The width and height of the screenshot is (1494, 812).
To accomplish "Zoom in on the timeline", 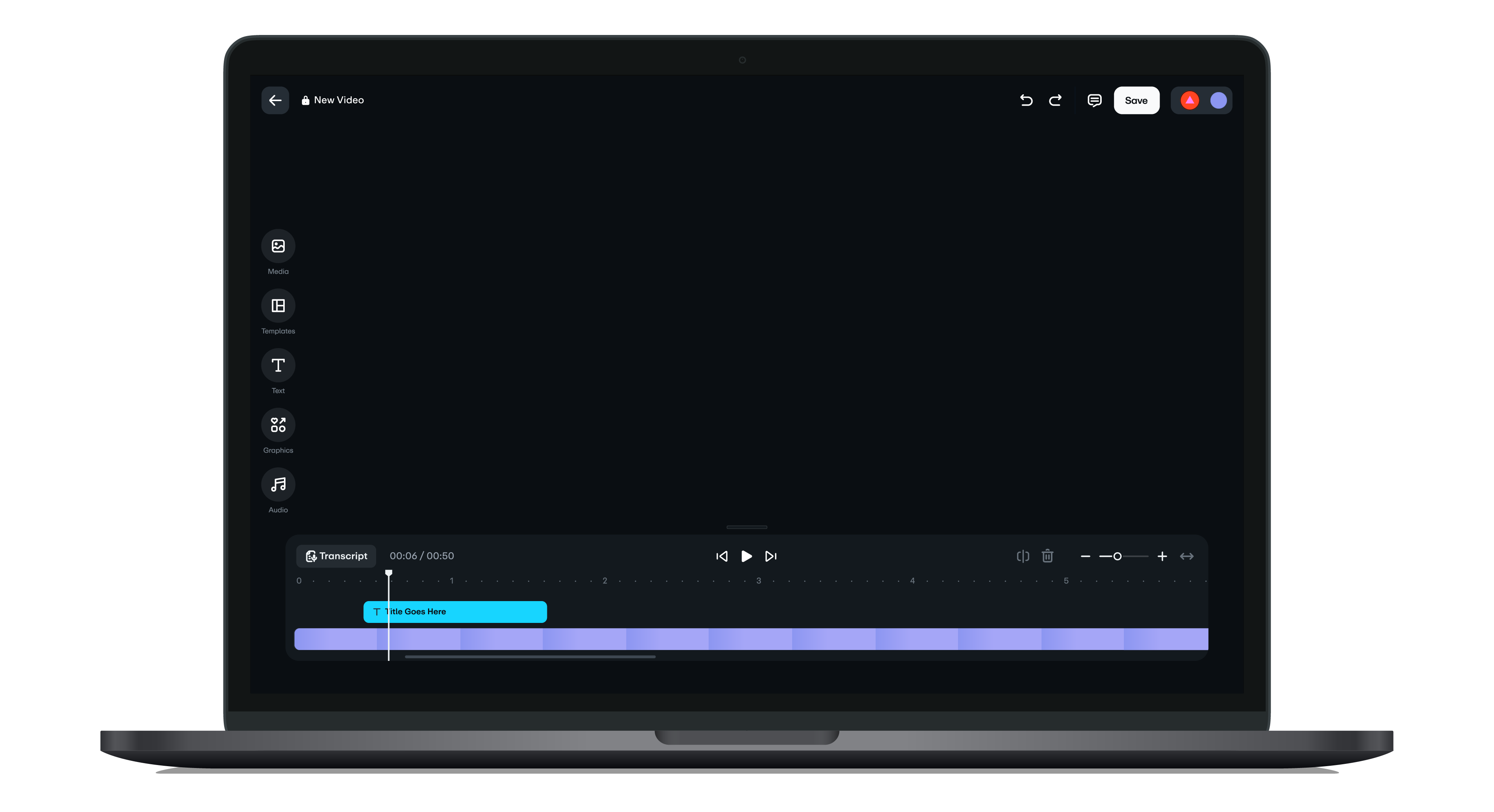I will [1162, 556].
